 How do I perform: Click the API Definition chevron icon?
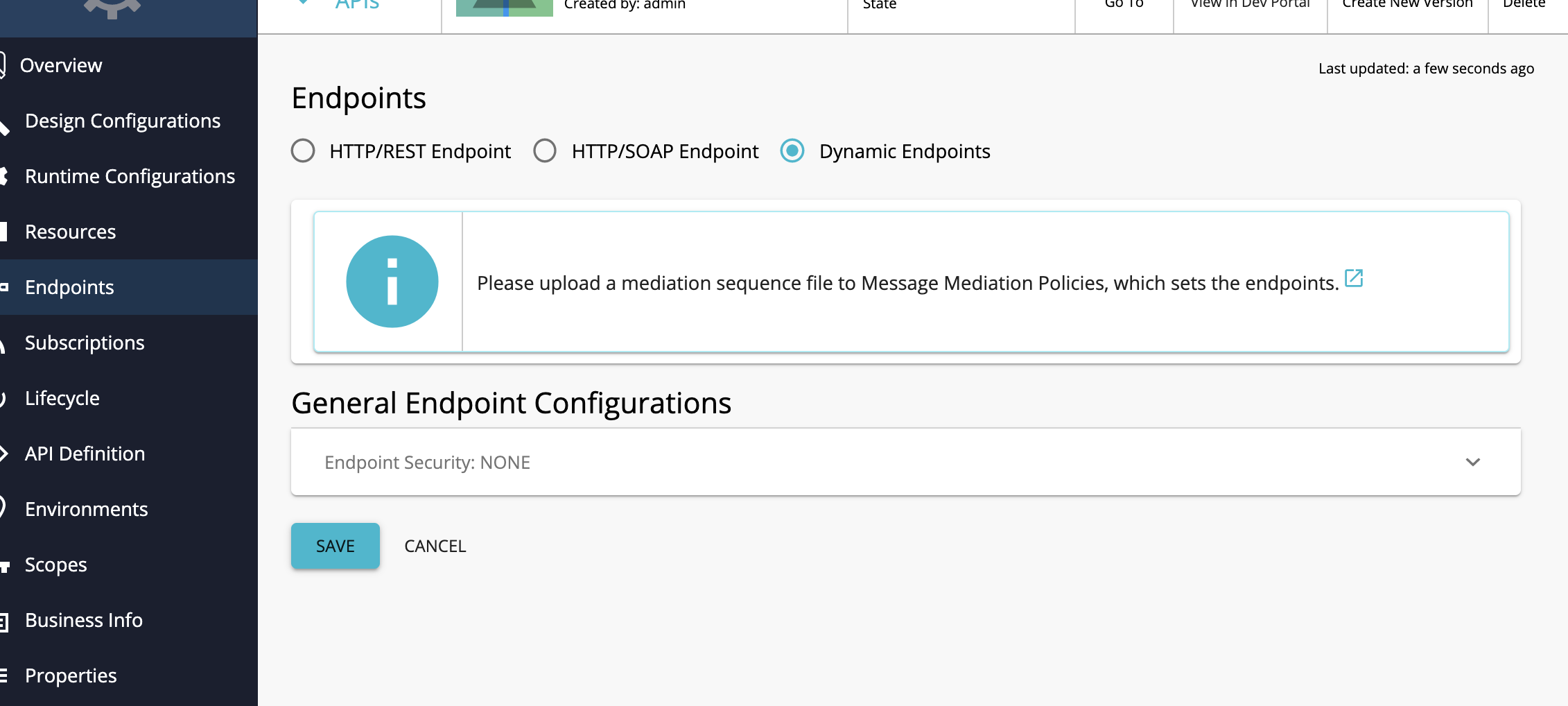point(3,454)
